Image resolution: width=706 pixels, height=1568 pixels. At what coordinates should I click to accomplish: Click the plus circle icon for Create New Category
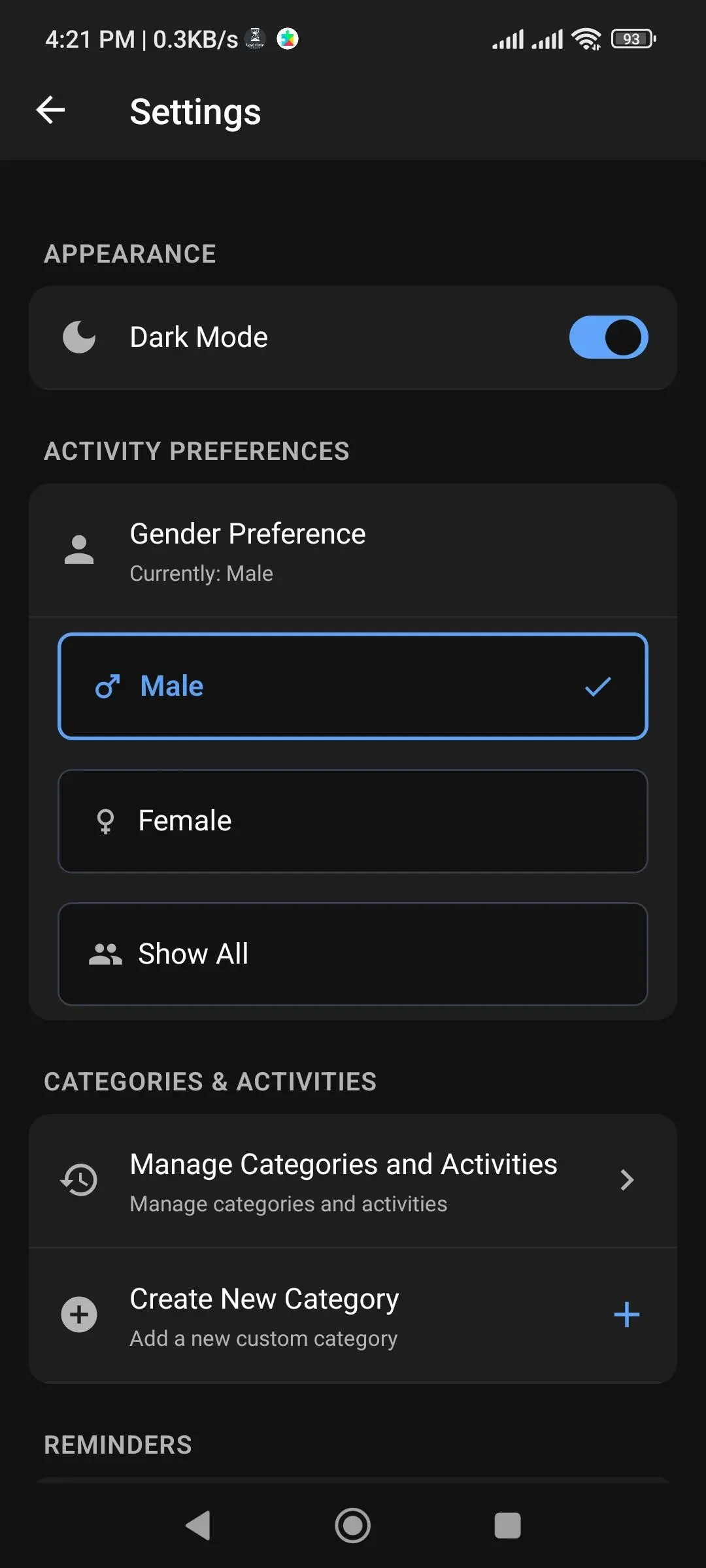[x=78, y=1315]
